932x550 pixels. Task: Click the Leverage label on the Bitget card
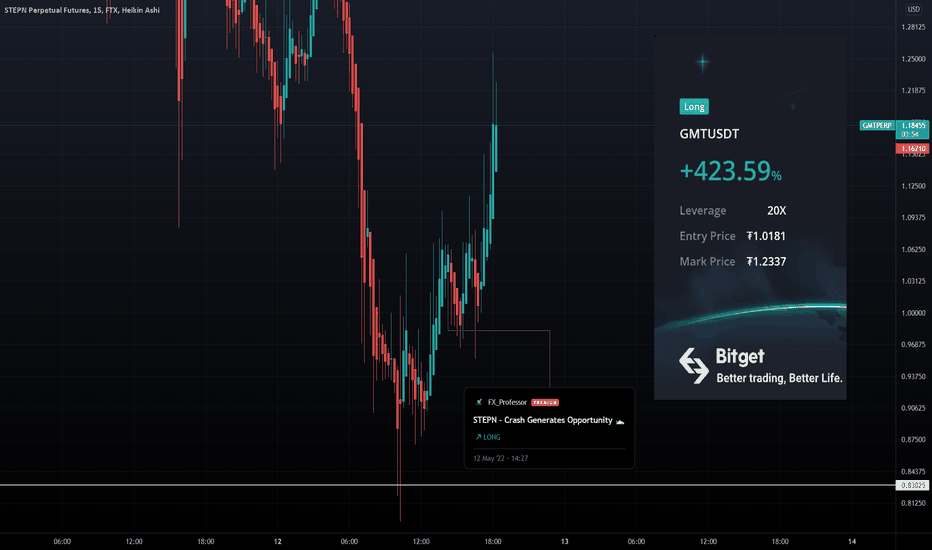[x=703, y=210]
